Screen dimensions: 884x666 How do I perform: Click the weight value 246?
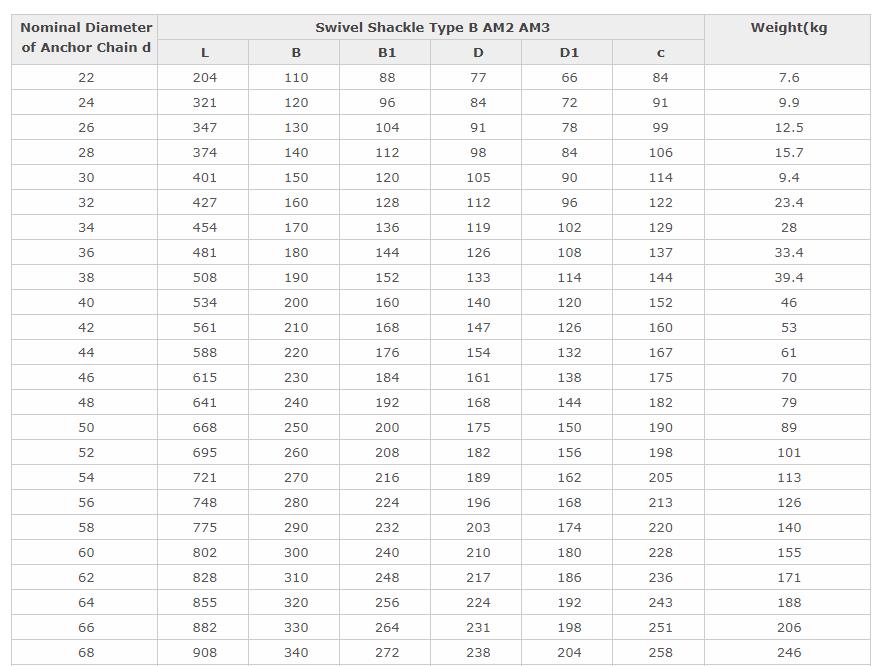click(x=788, y=652)
